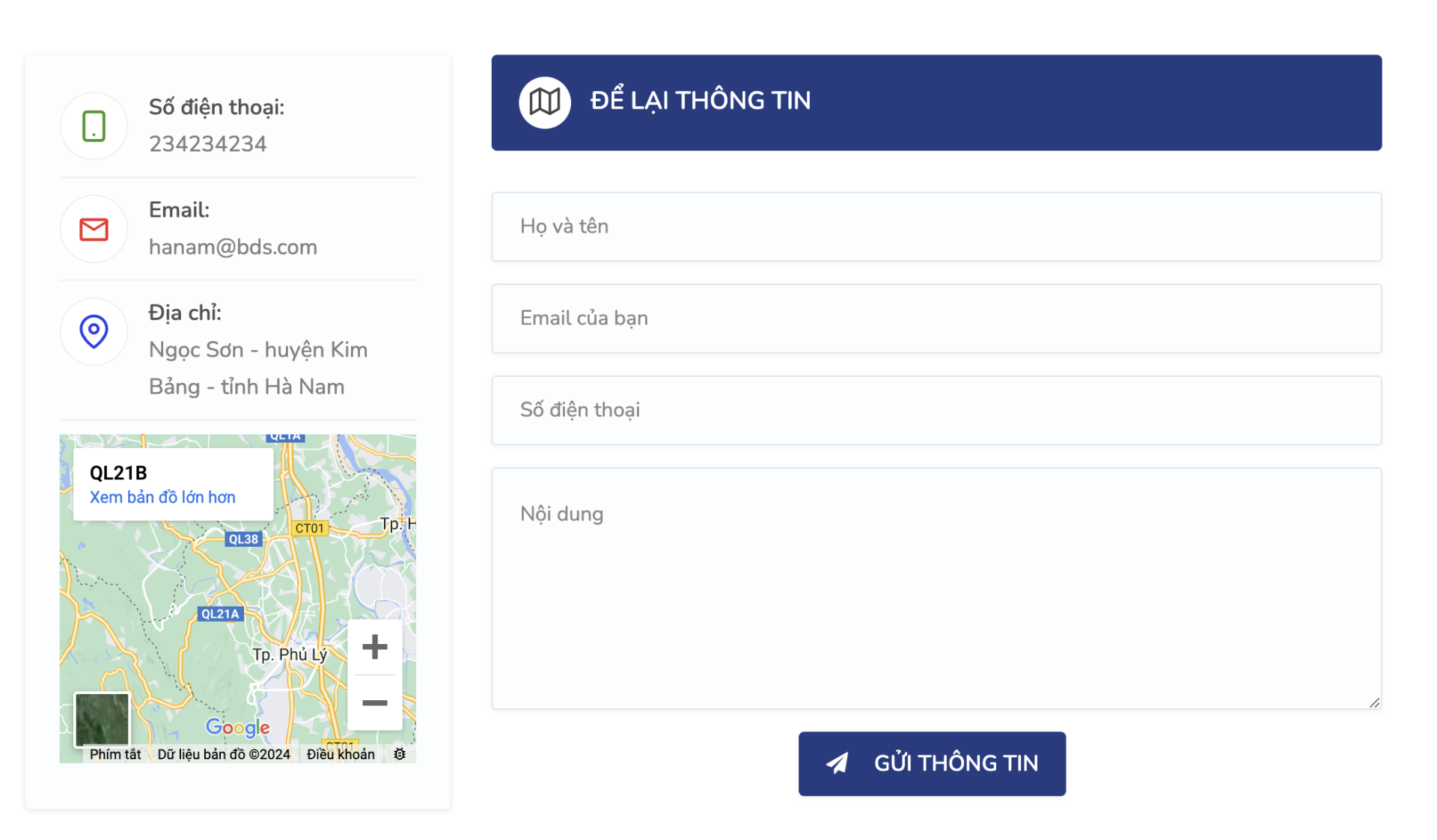The height and width of the screenshot is (840, 1437).
Task: Click into the 'Email của bạn' field
Action: 936,319
